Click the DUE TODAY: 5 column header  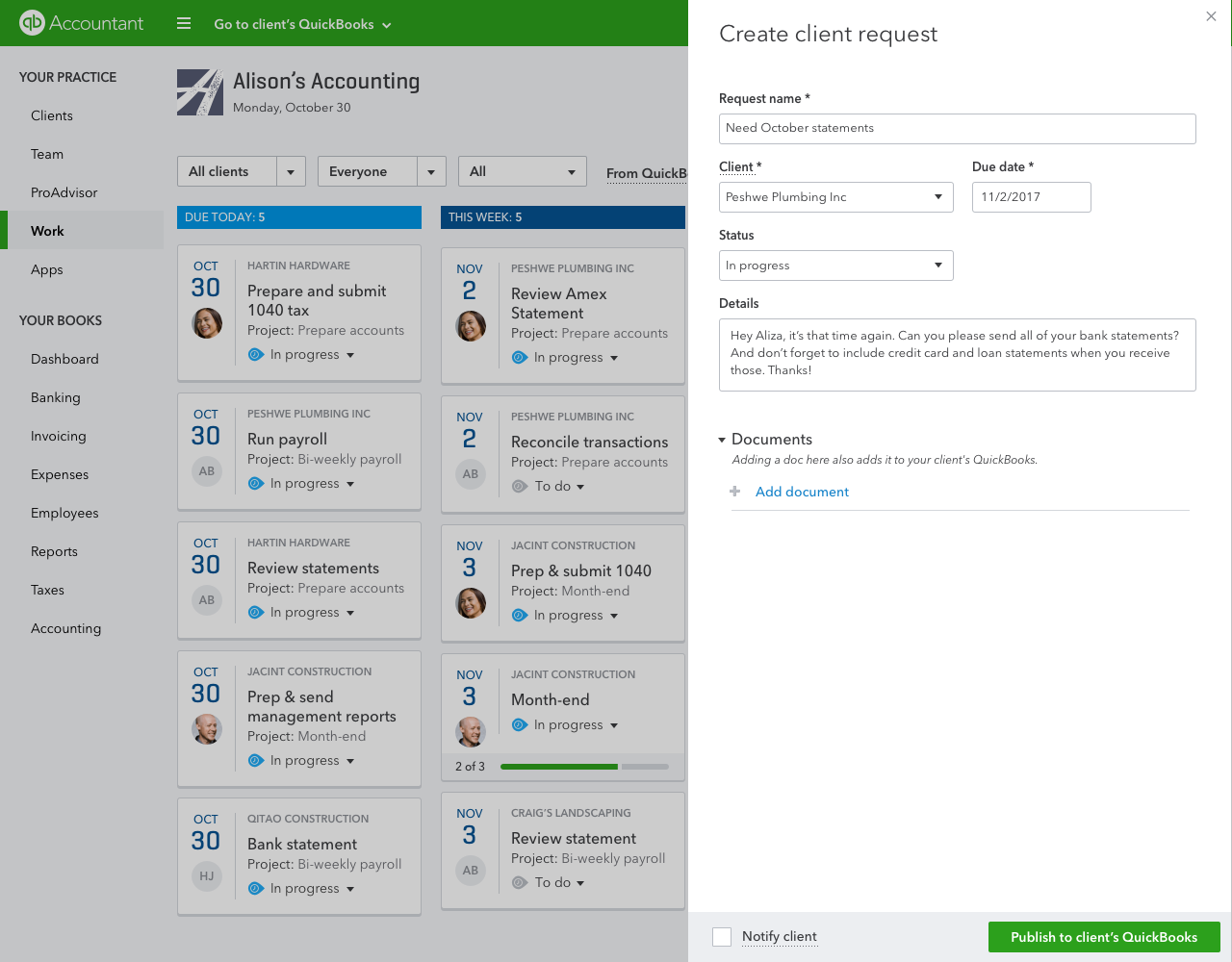(299, 217)
